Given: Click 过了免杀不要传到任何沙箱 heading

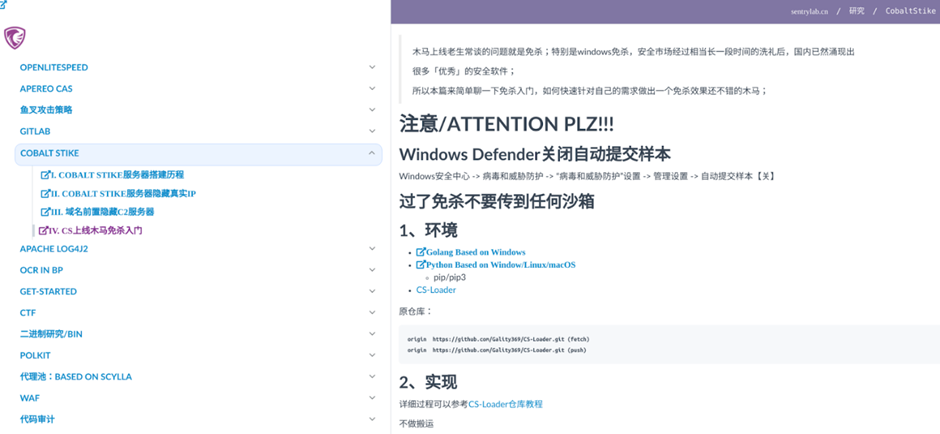Looking at the screenshot, I should tap(497, 201).
